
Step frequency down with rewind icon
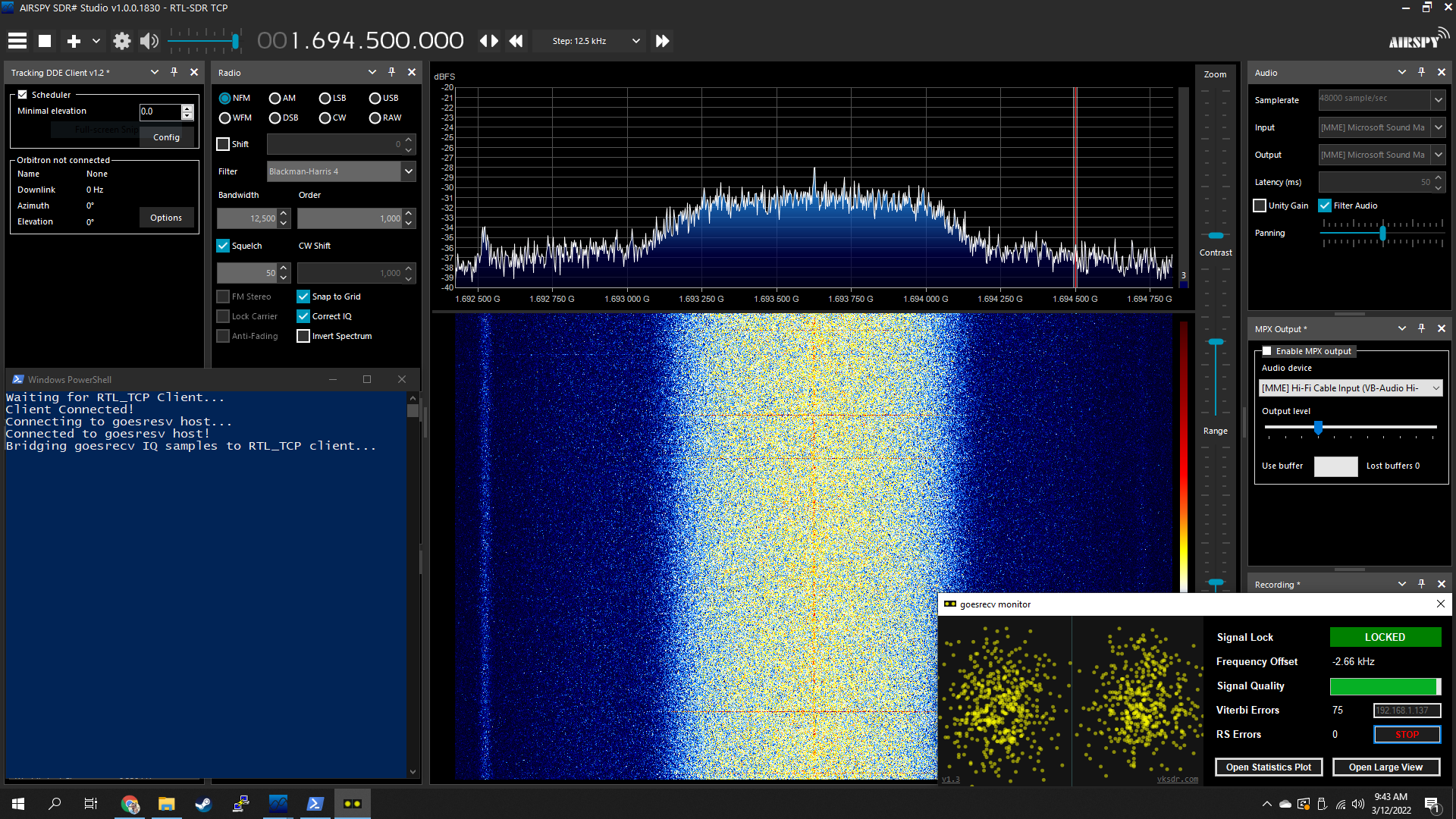point(516,41)
